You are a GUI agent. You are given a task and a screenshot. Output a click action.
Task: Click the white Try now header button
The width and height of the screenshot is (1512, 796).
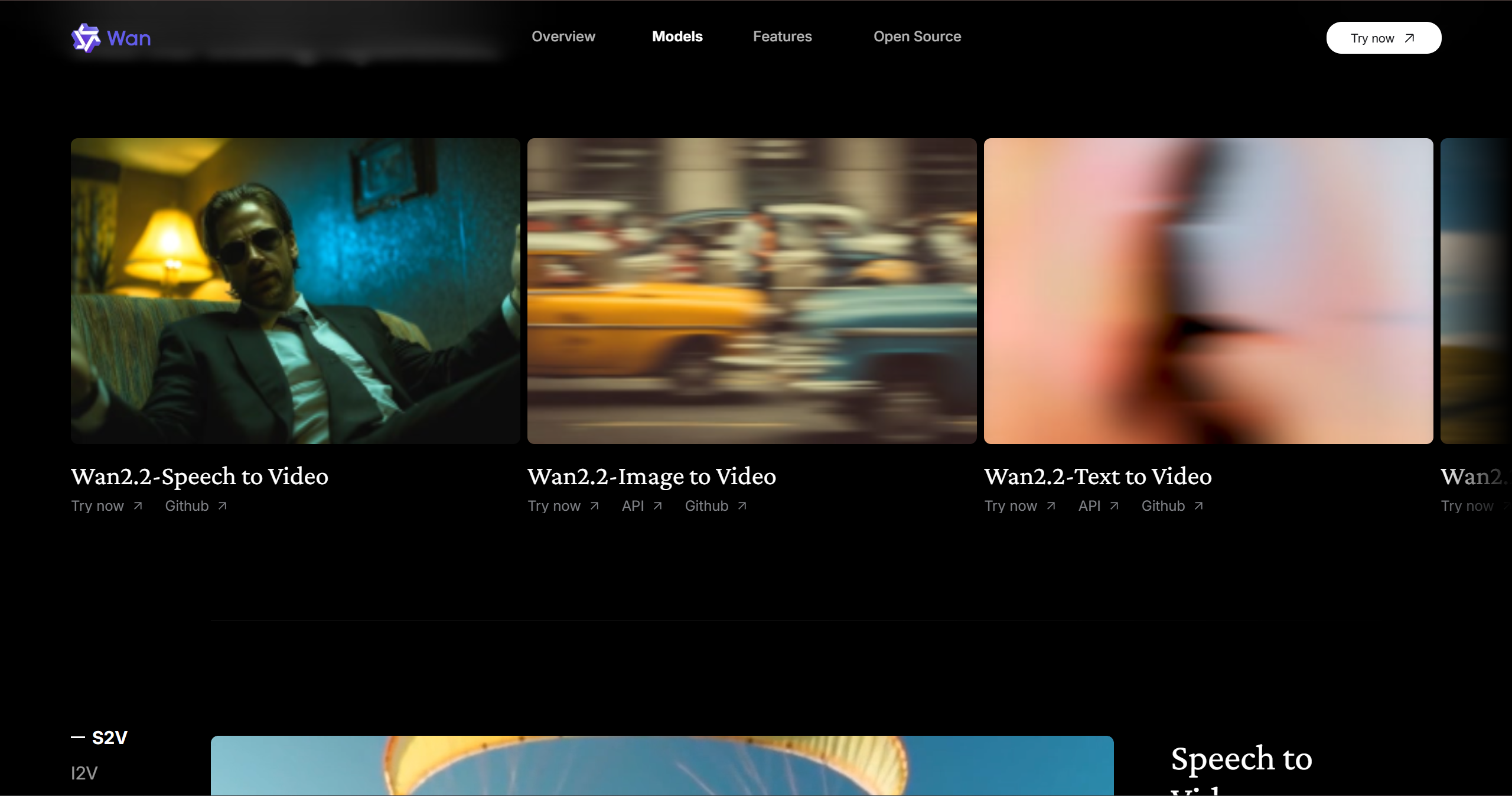tap(1383, 38)
